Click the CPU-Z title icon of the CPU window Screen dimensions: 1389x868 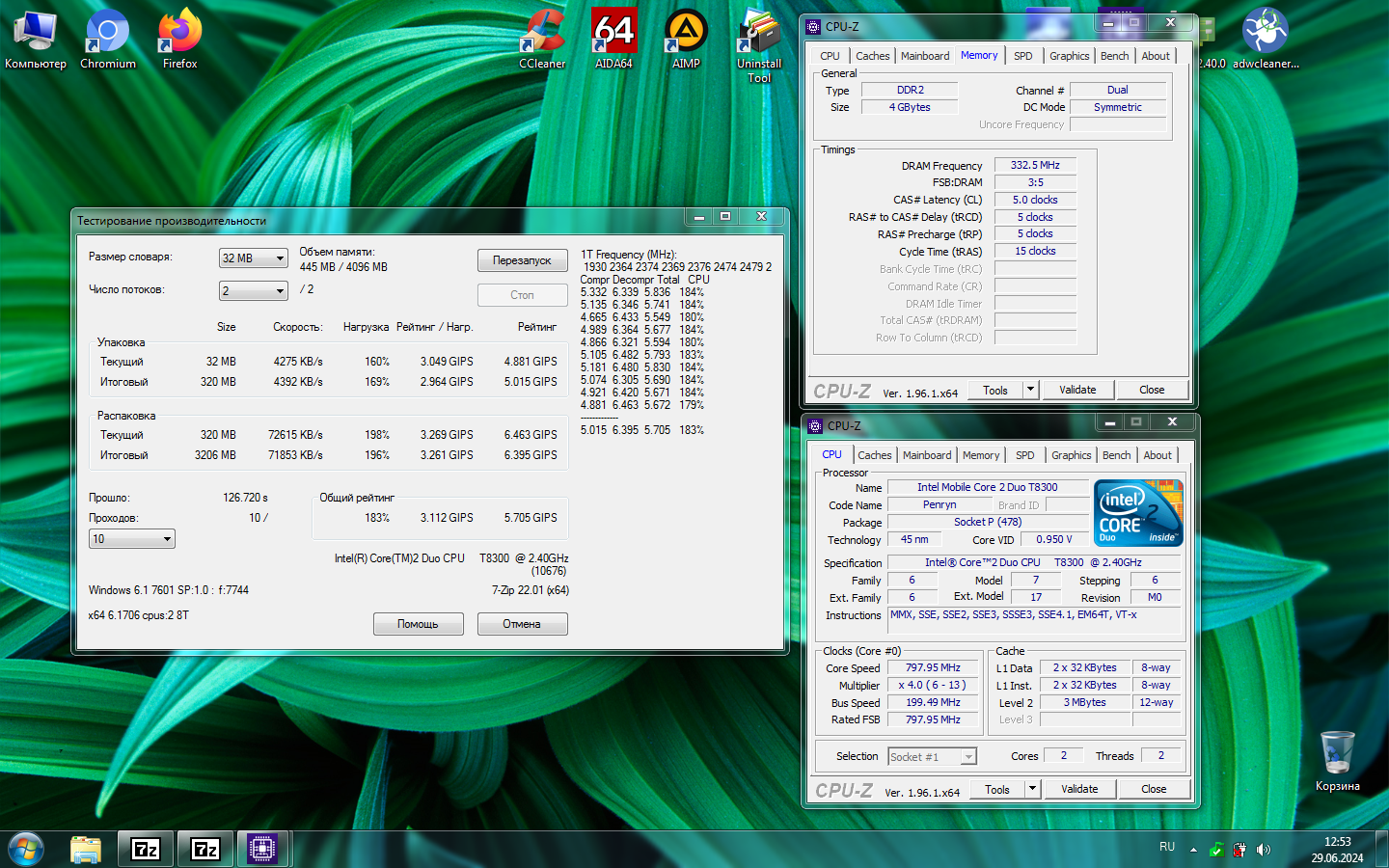click(816, 425)
